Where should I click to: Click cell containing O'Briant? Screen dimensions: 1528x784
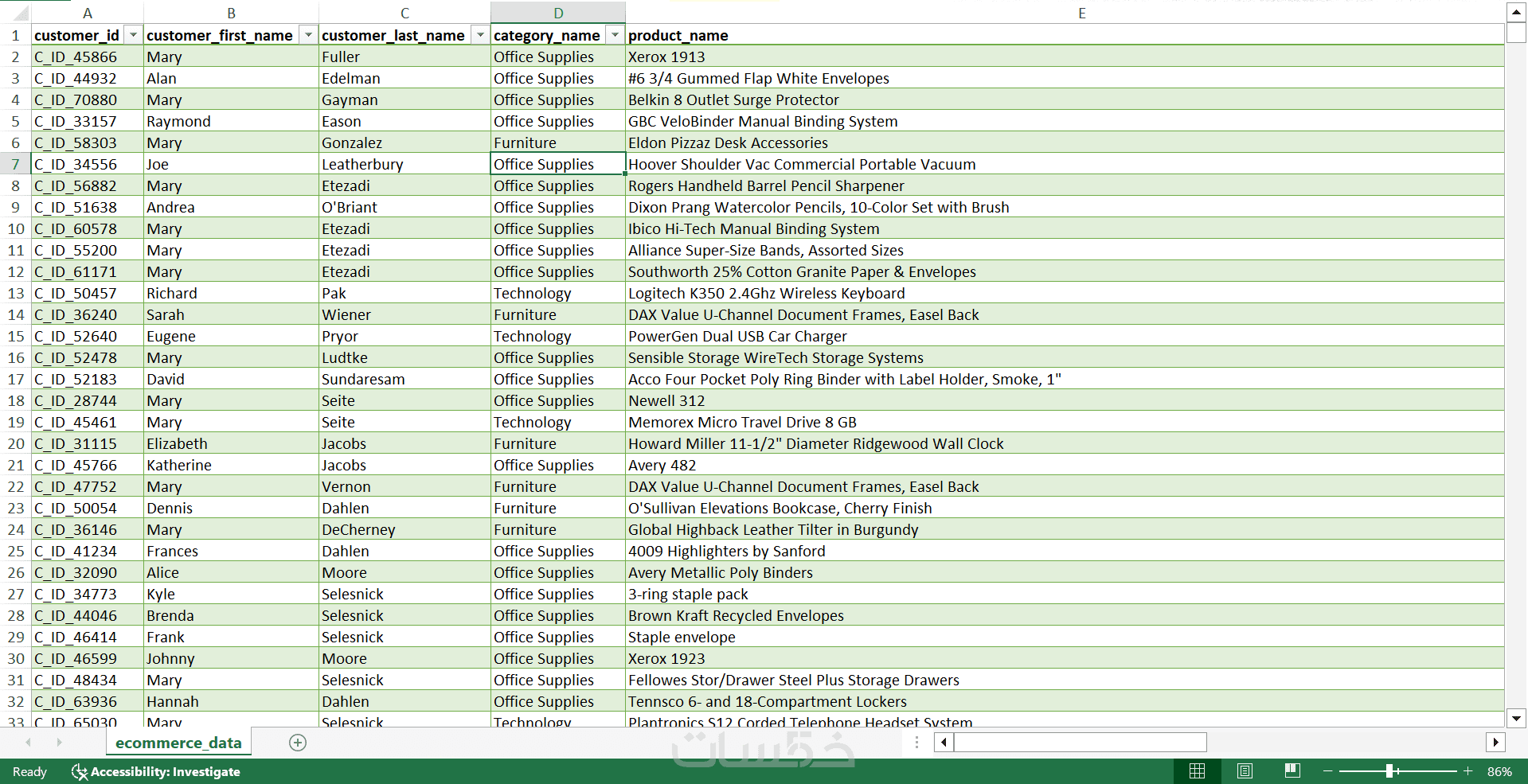click(x=404, y=207)
